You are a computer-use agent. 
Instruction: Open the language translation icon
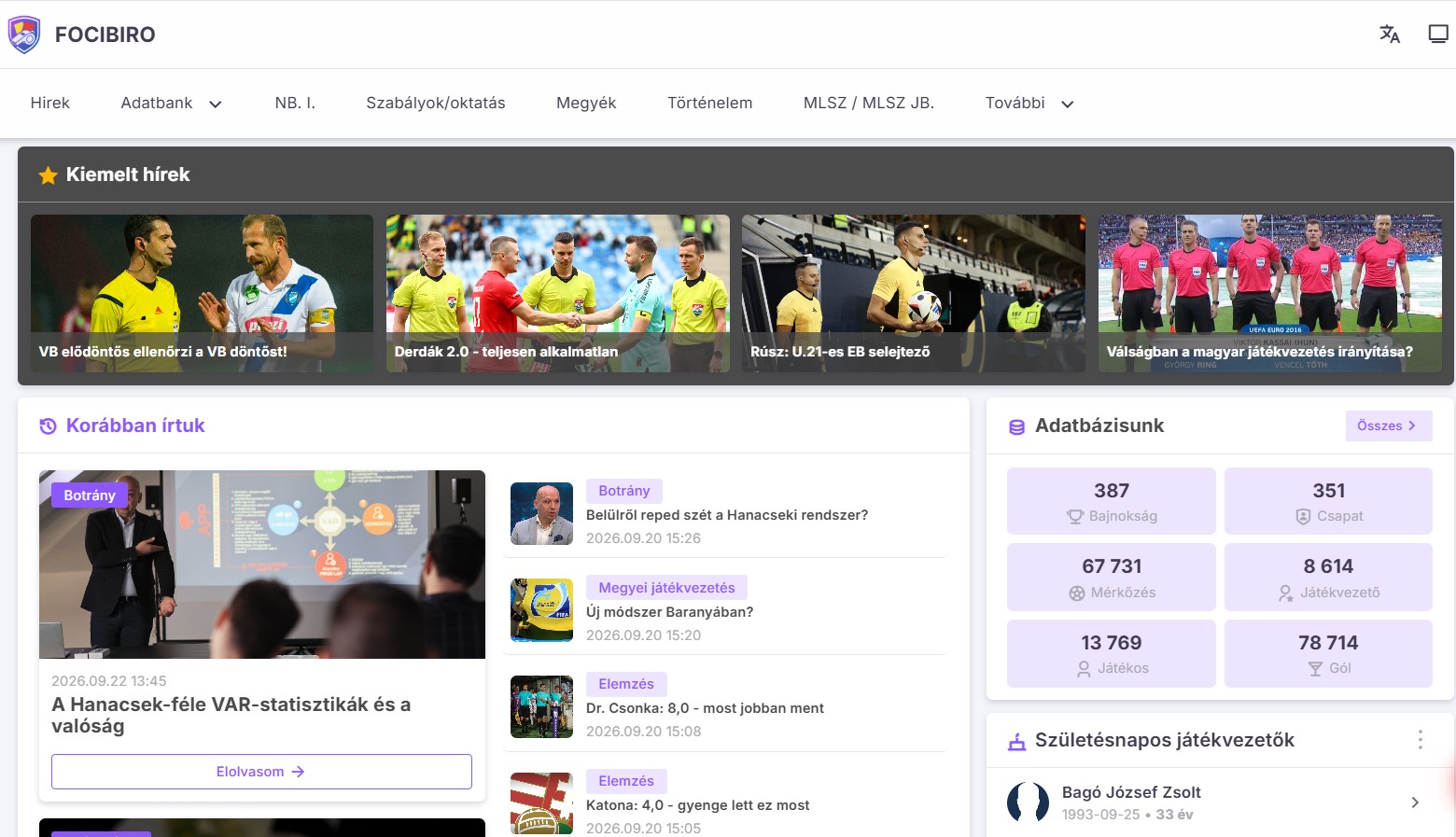[x=1390, y=35]
